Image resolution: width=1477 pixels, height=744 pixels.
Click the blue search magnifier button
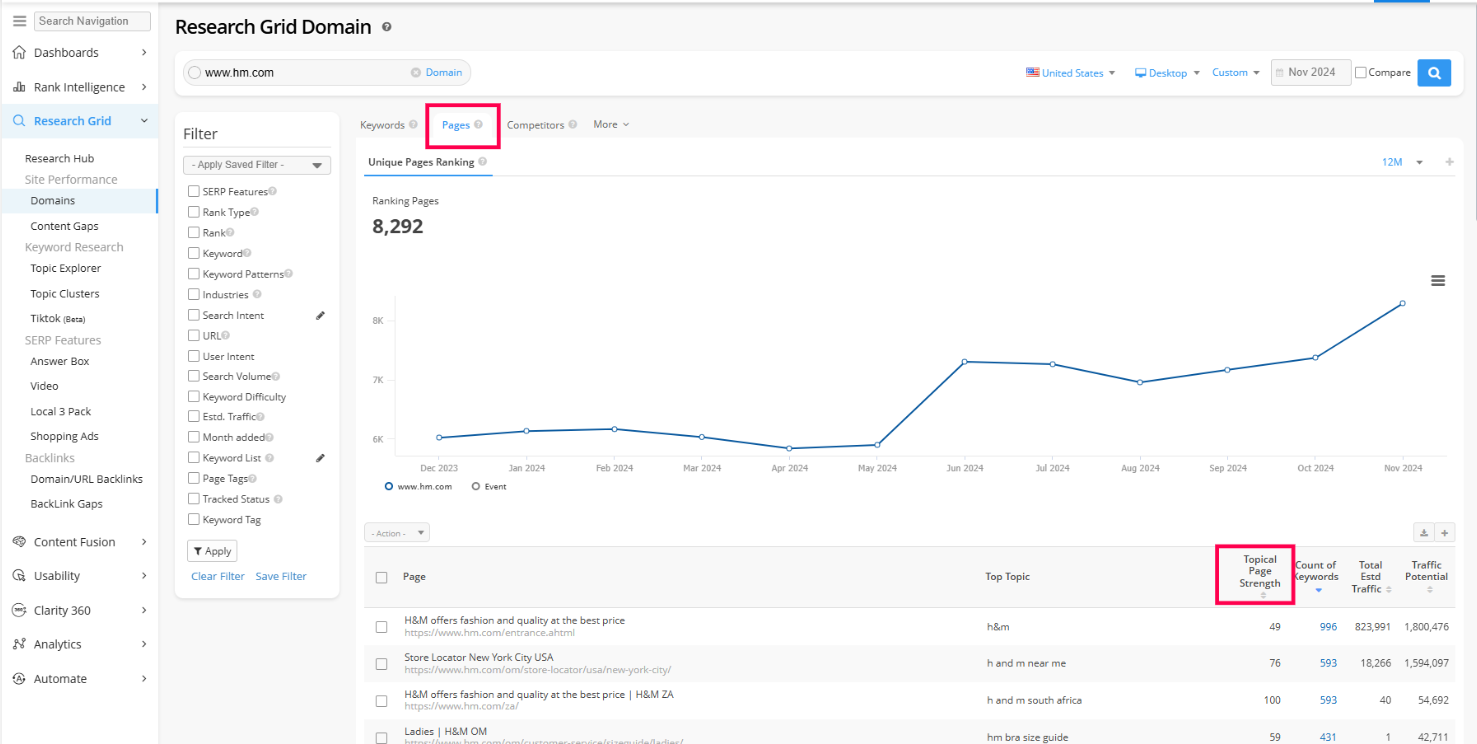tap(1433, 73)
